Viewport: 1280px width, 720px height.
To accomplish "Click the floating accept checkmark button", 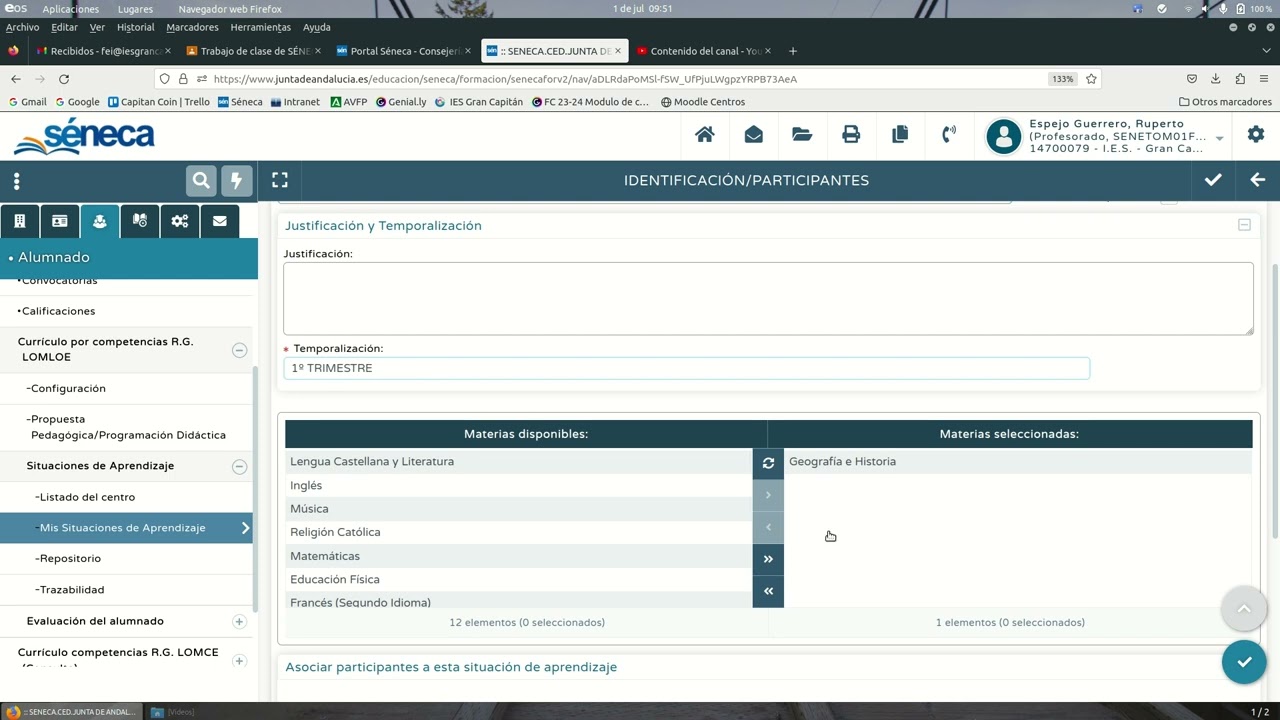I will pyautogui.click(x=1244, y=662).
